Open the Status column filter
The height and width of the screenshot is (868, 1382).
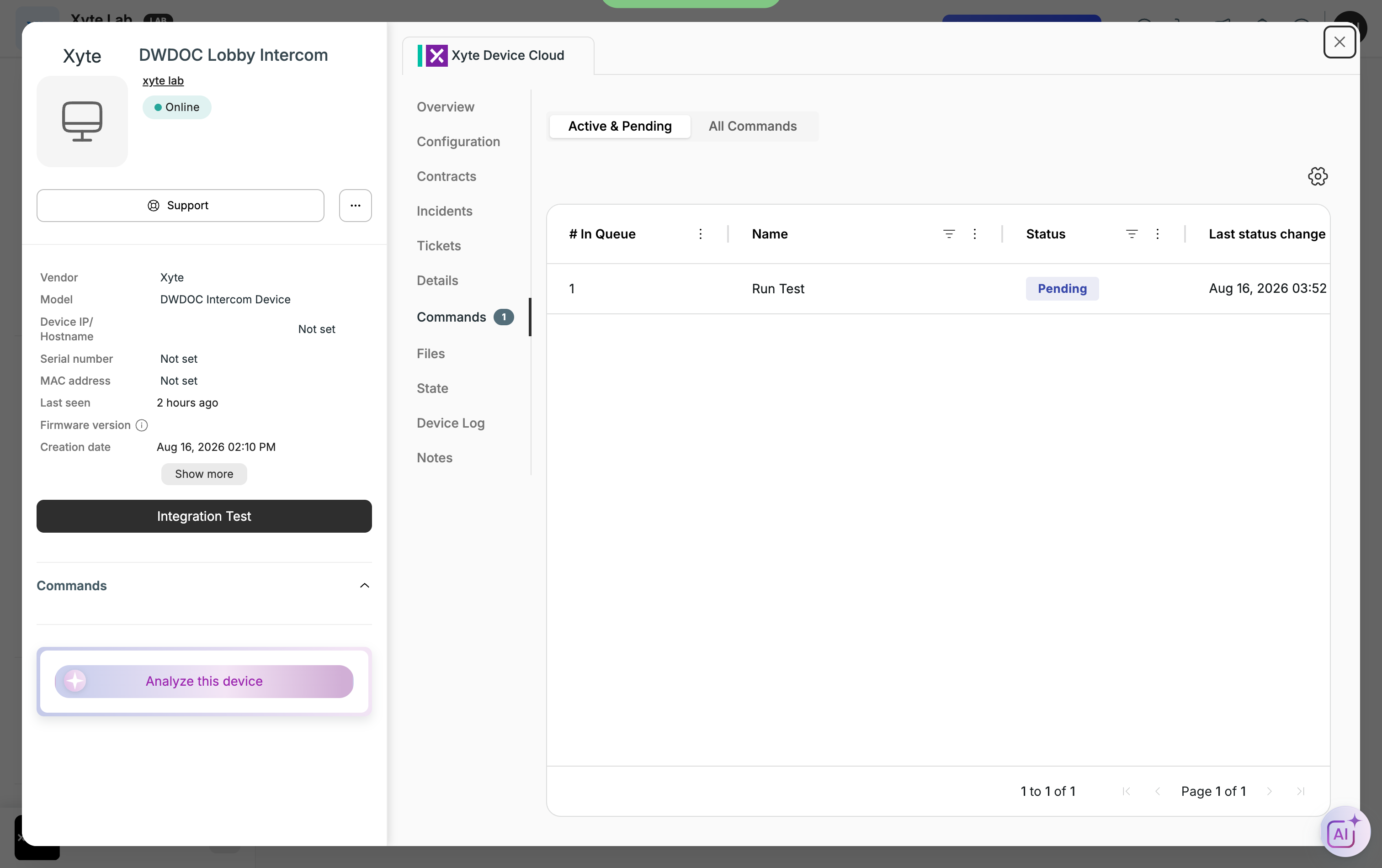tap(1131, 234)
